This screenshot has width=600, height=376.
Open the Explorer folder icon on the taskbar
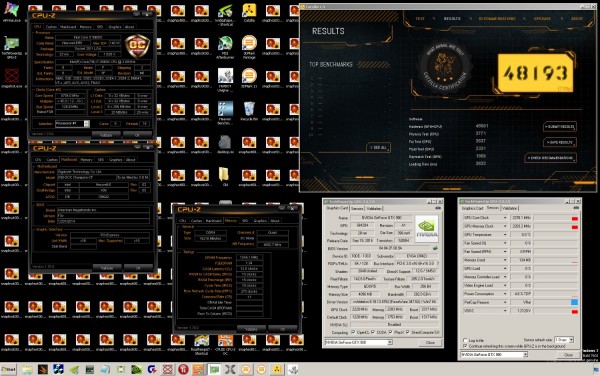[27, 369]
